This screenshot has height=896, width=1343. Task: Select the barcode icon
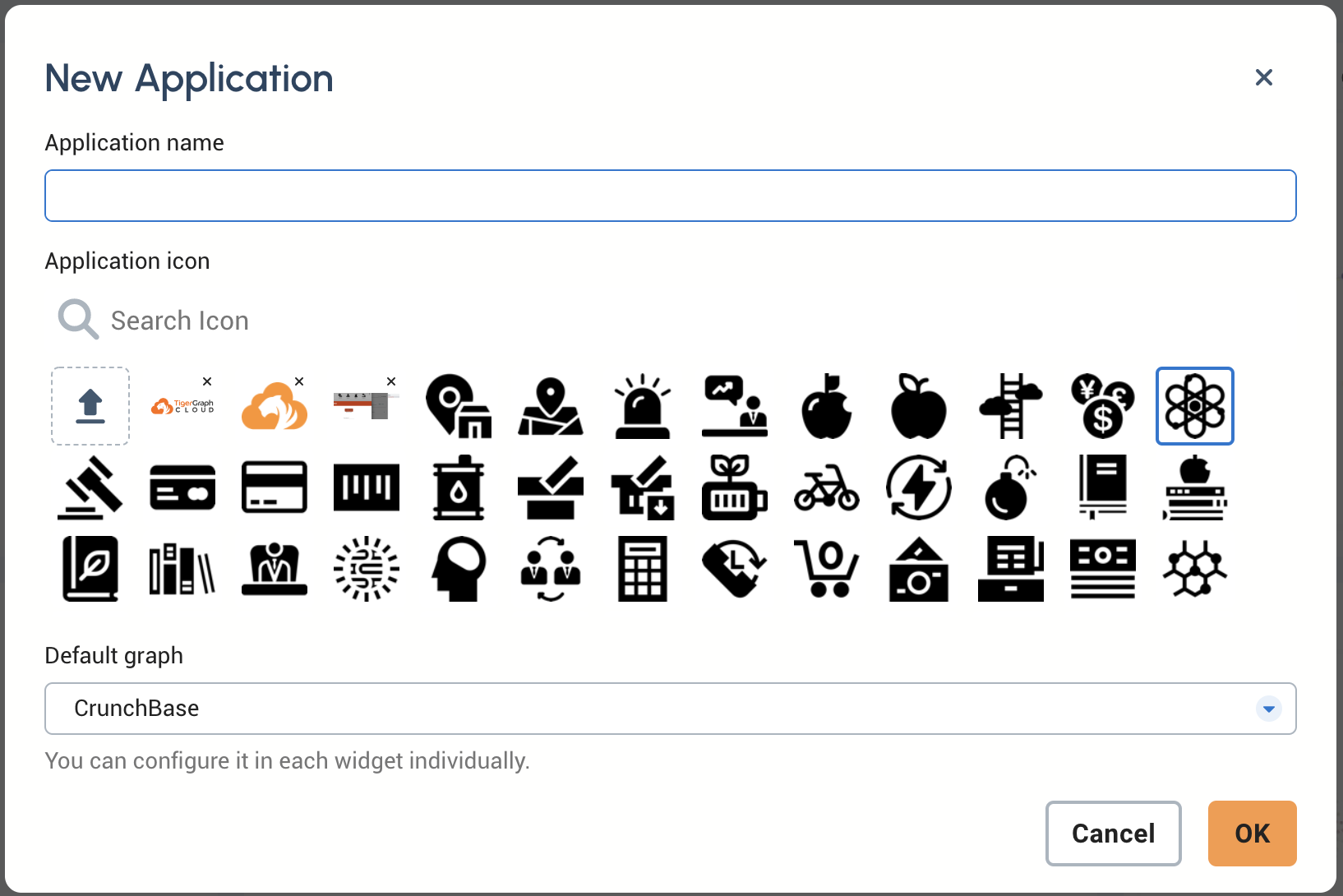[366, 487]
